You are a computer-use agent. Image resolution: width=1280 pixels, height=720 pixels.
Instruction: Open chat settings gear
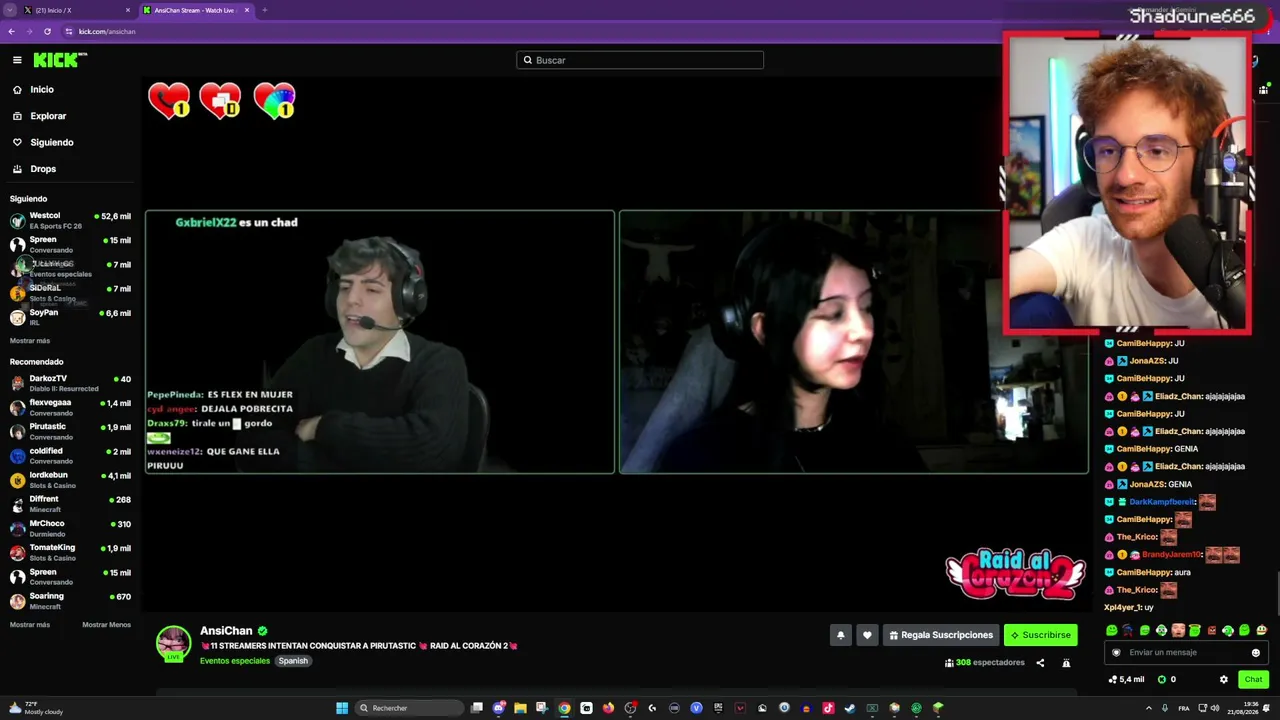[x=1223, y=680]
